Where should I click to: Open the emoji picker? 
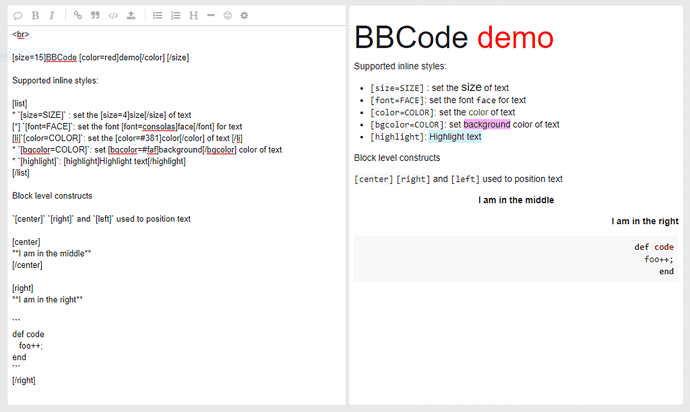(228, 15)
